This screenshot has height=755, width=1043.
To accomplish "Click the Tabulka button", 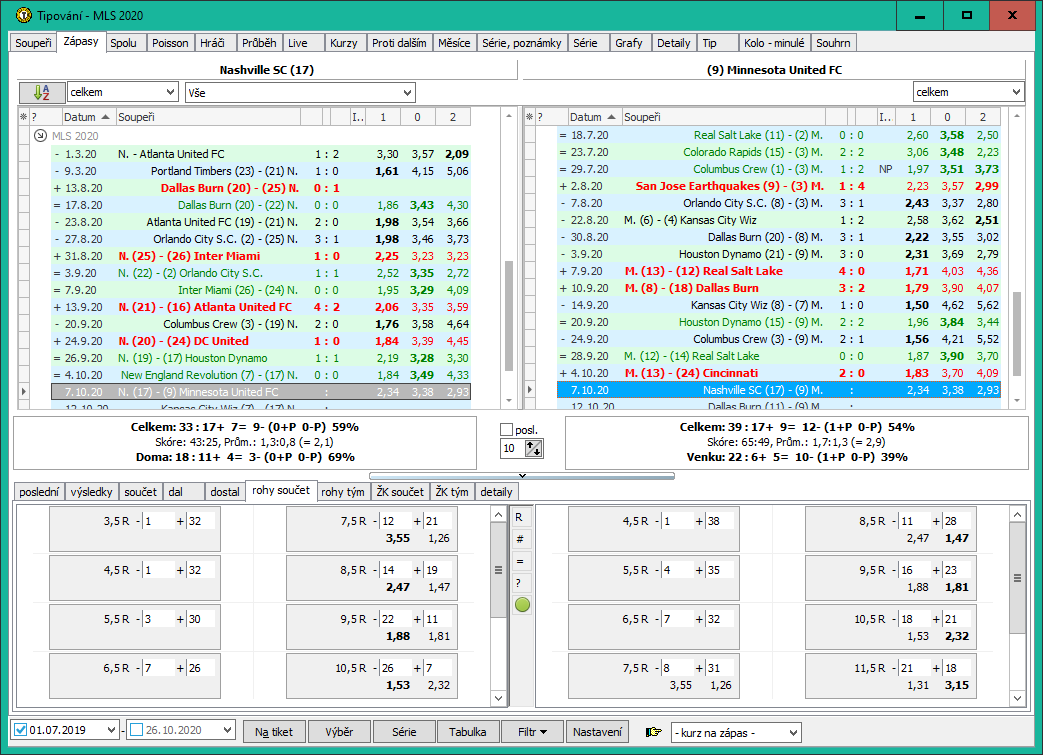I will [468, 732].
